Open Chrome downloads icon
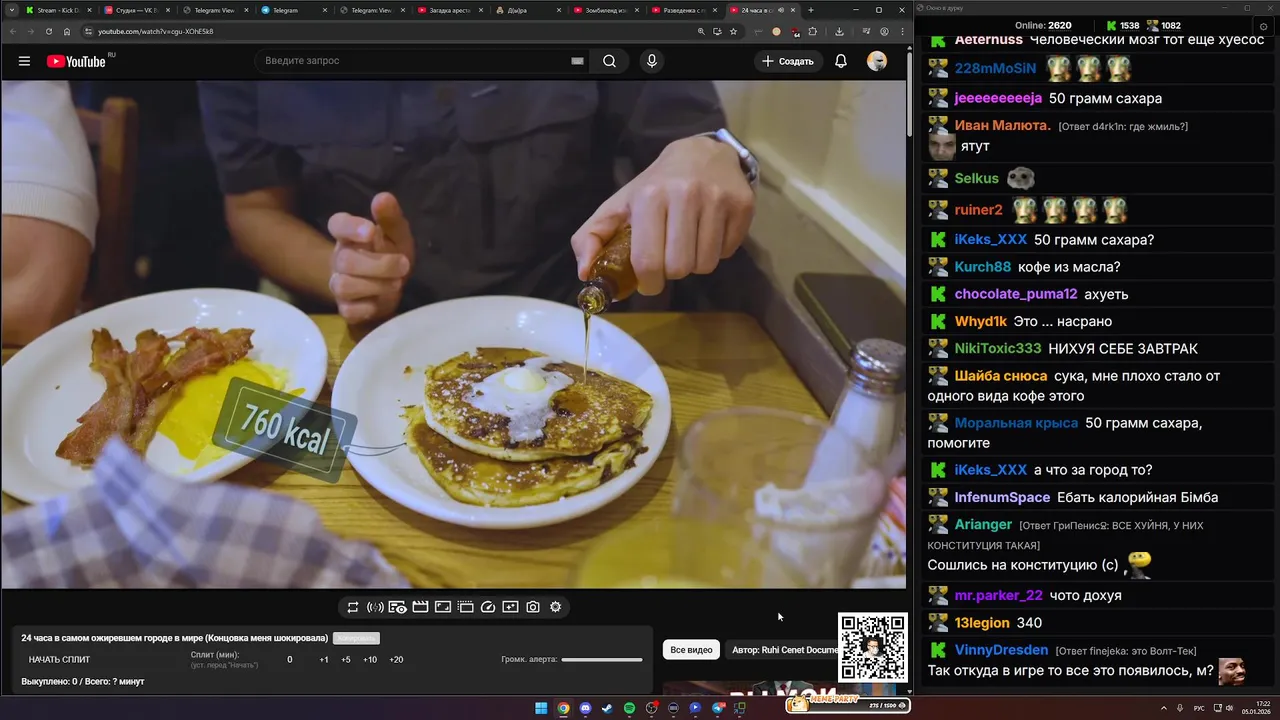Viewport: 1280px width, 720px height. point(839,31)
